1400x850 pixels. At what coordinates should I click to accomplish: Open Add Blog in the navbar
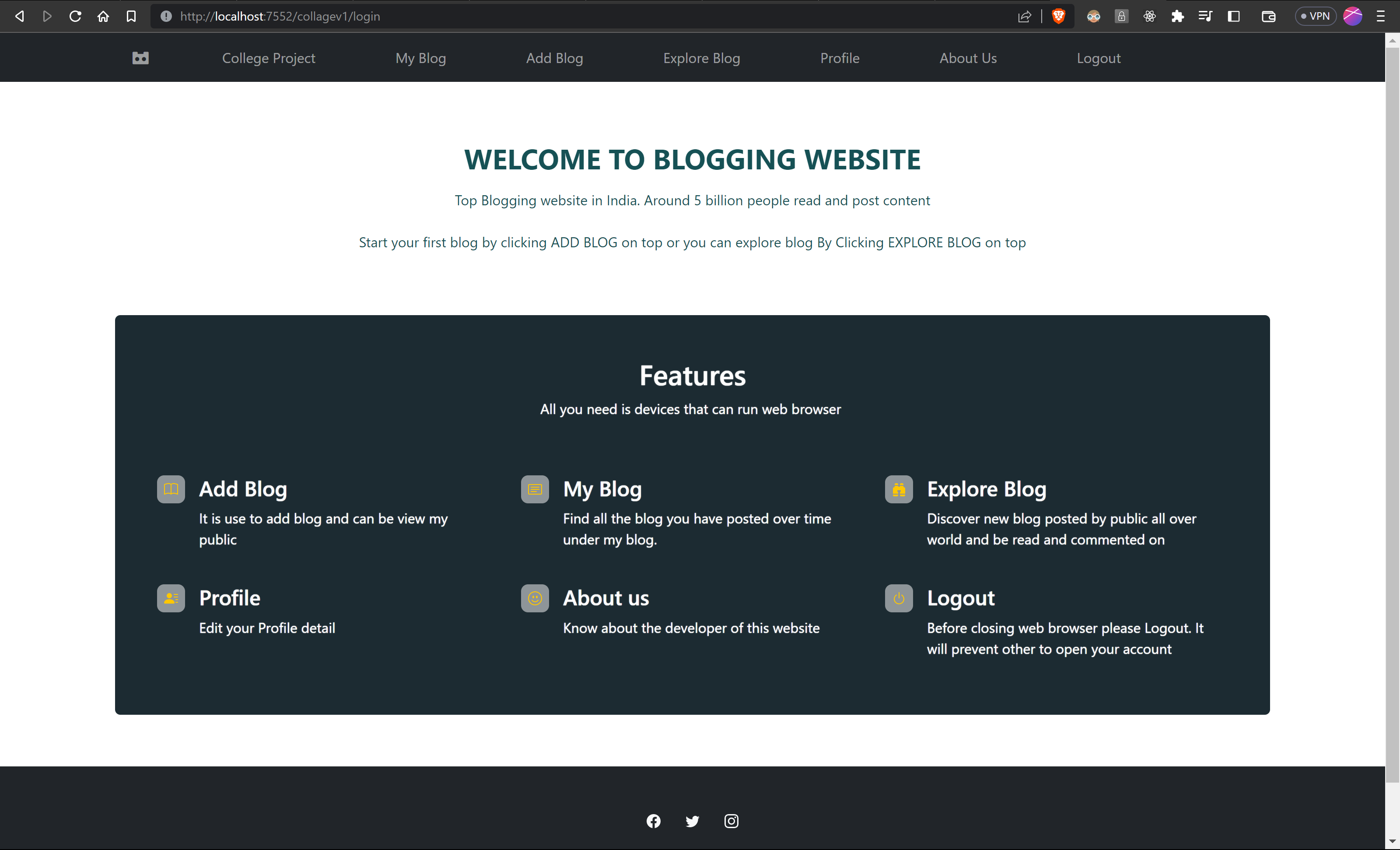tap(555, 58)
